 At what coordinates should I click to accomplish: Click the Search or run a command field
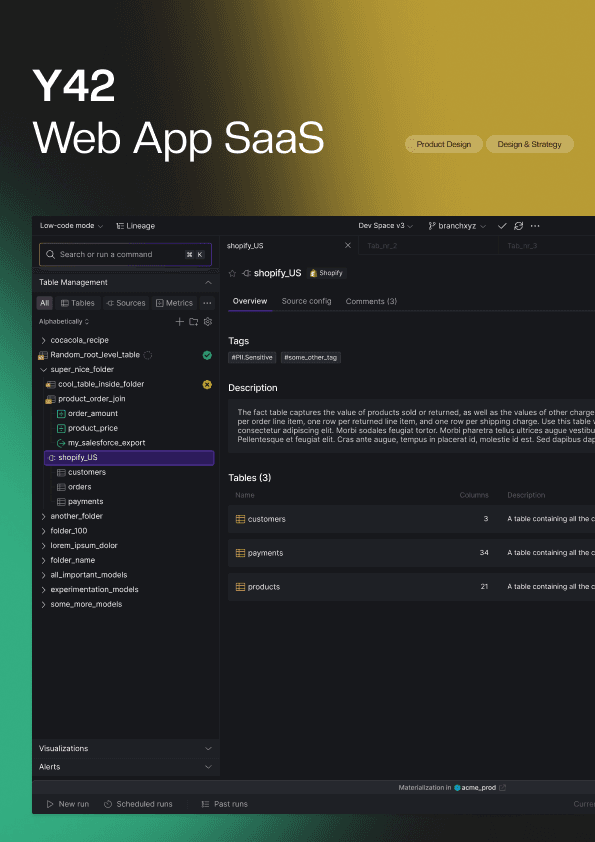tap(126, 255)
